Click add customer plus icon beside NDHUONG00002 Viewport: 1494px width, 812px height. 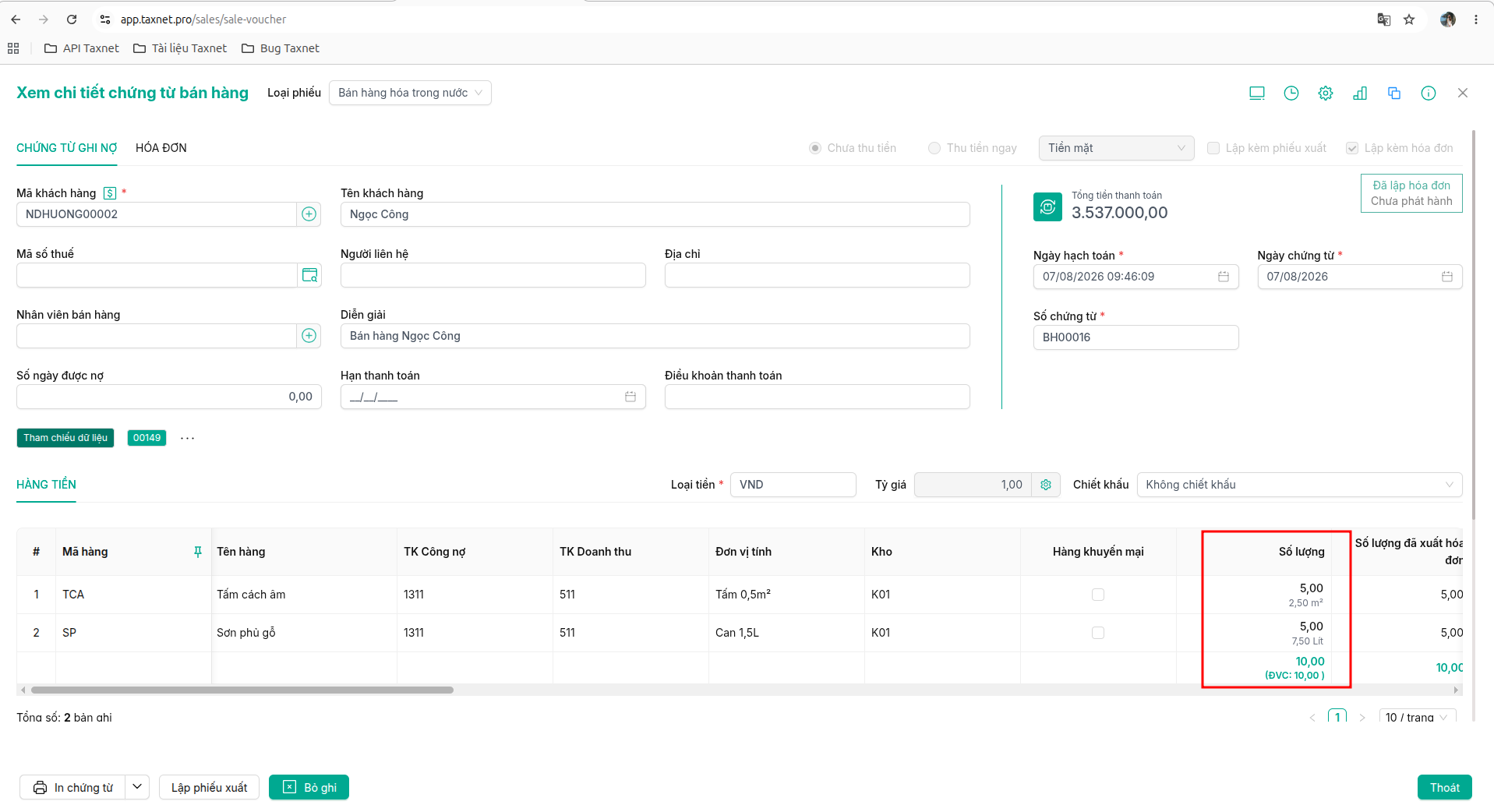(x=309, y=214)
